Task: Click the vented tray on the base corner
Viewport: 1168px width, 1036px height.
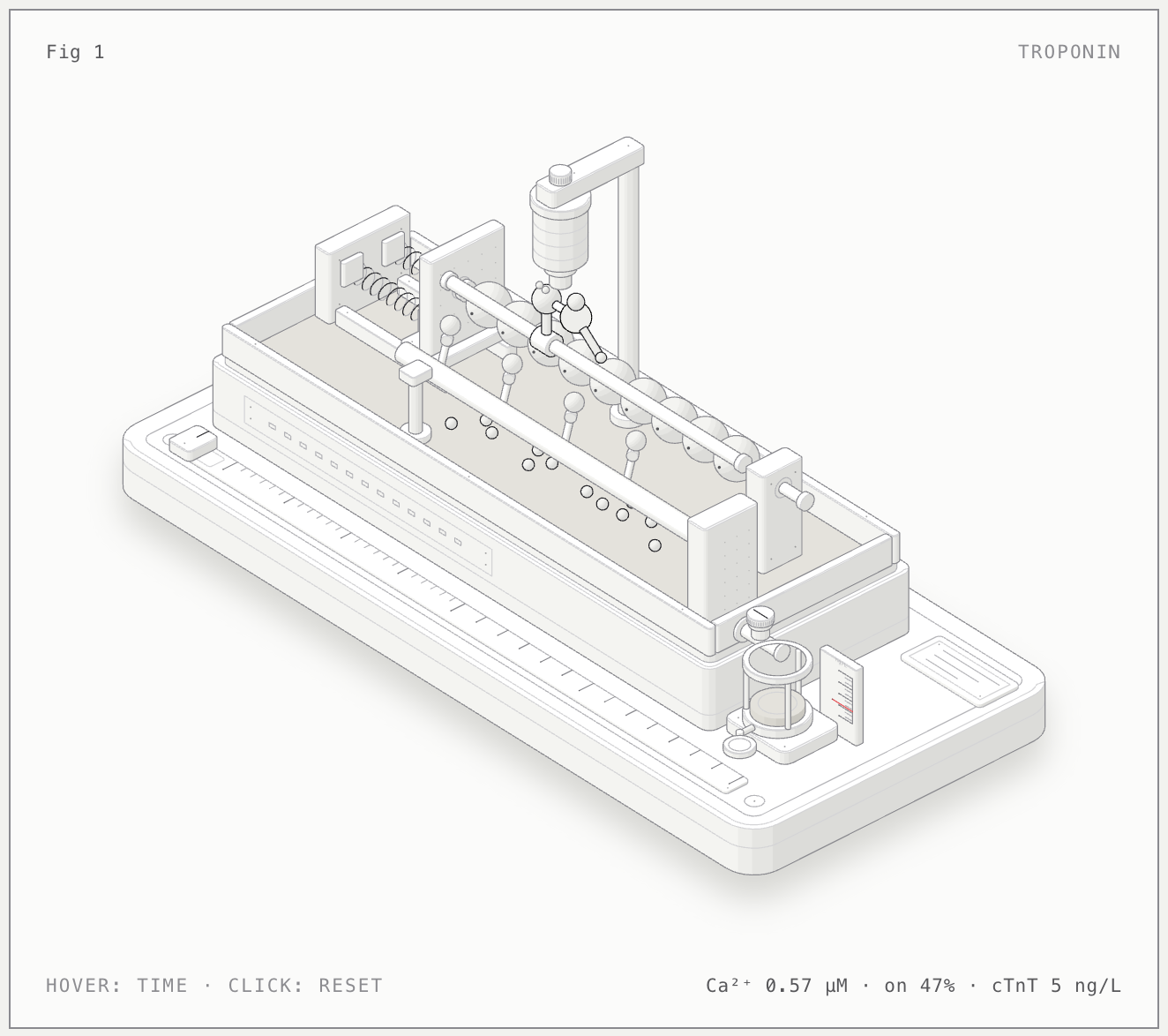Action: [x=959, y=671]
